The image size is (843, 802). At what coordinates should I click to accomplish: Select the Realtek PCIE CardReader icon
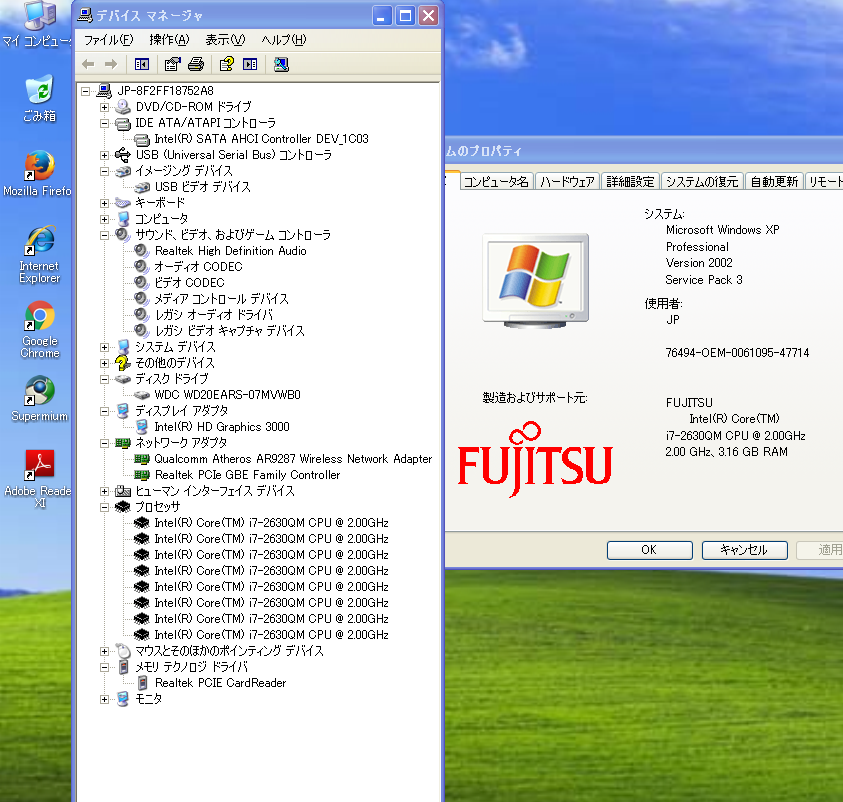point(142,683)
